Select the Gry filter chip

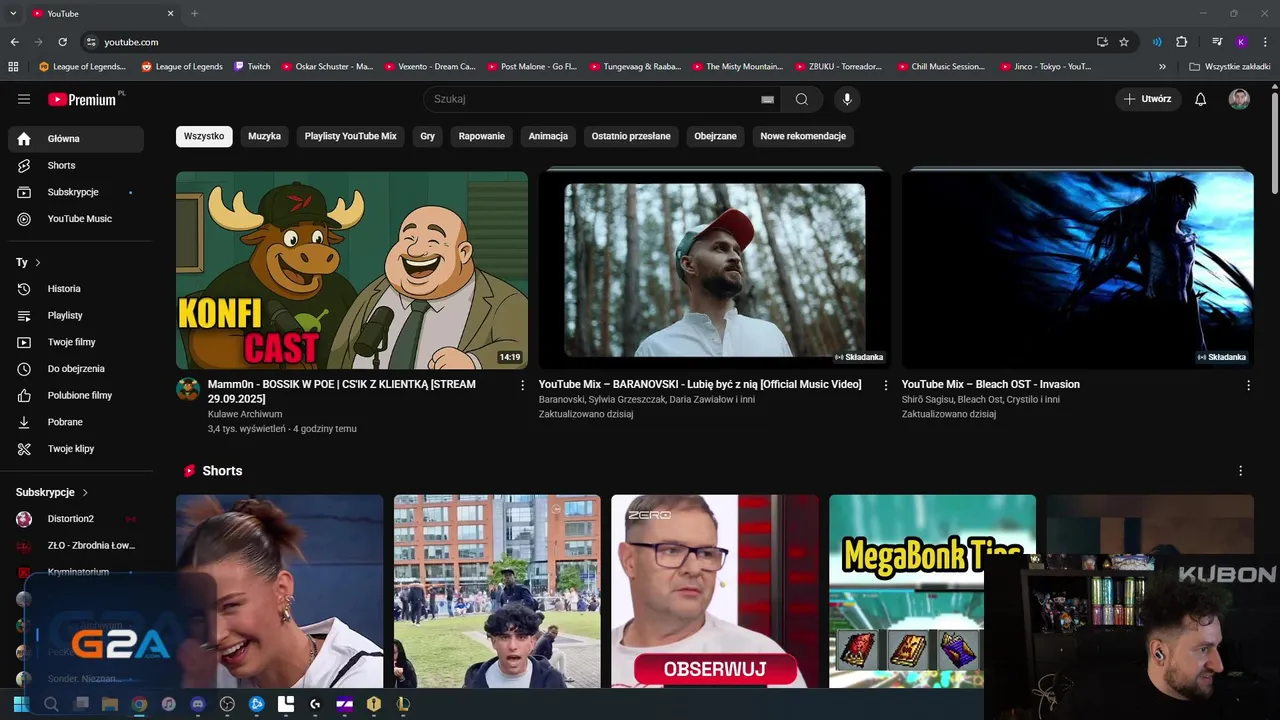(x=428, y=136)
